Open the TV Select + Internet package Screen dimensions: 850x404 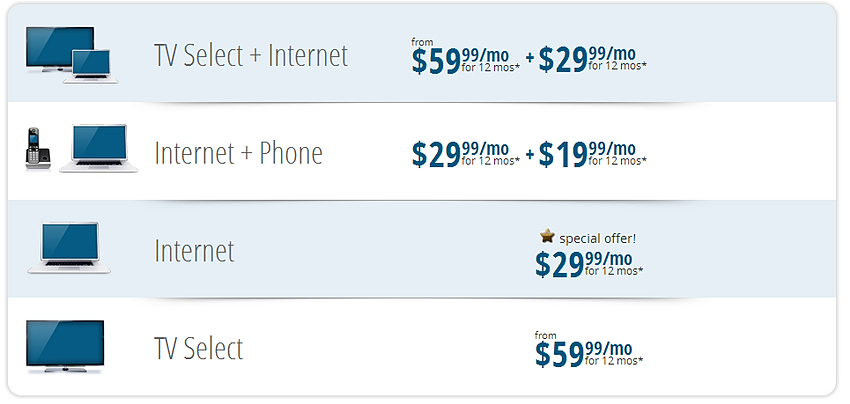251,55
